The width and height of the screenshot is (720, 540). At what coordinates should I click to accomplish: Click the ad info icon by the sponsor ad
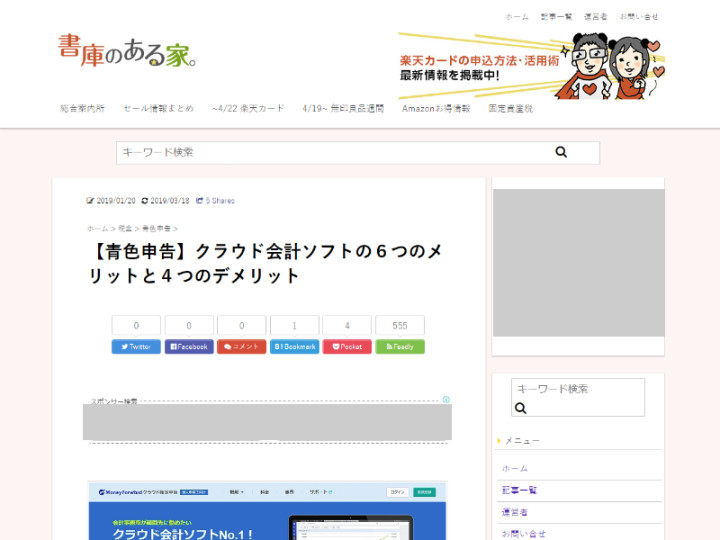[x=446, y=399]
